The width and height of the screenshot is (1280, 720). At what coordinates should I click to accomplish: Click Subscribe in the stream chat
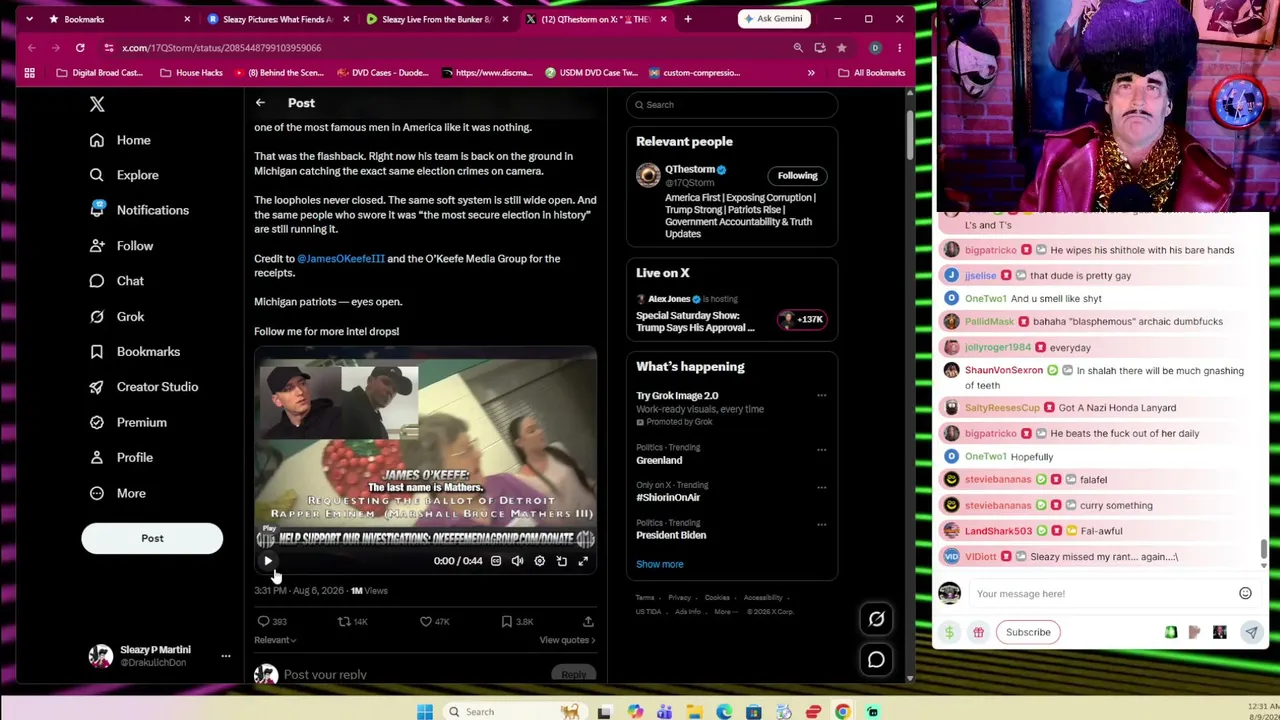click(1028, 632)
